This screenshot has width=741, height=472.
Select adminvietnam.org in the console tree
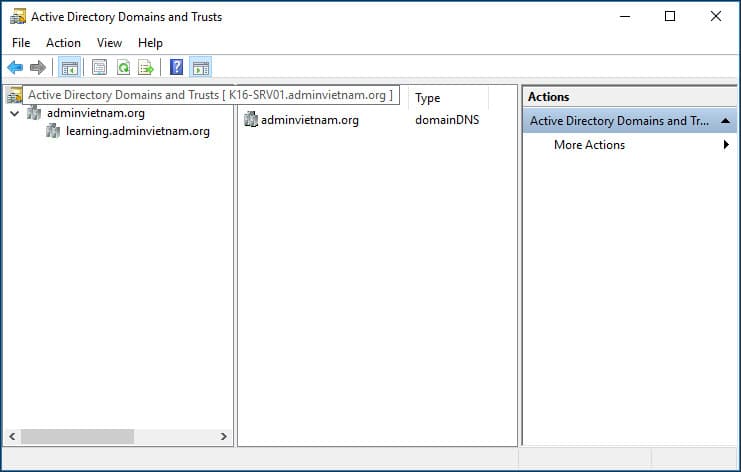coord(96,113)
